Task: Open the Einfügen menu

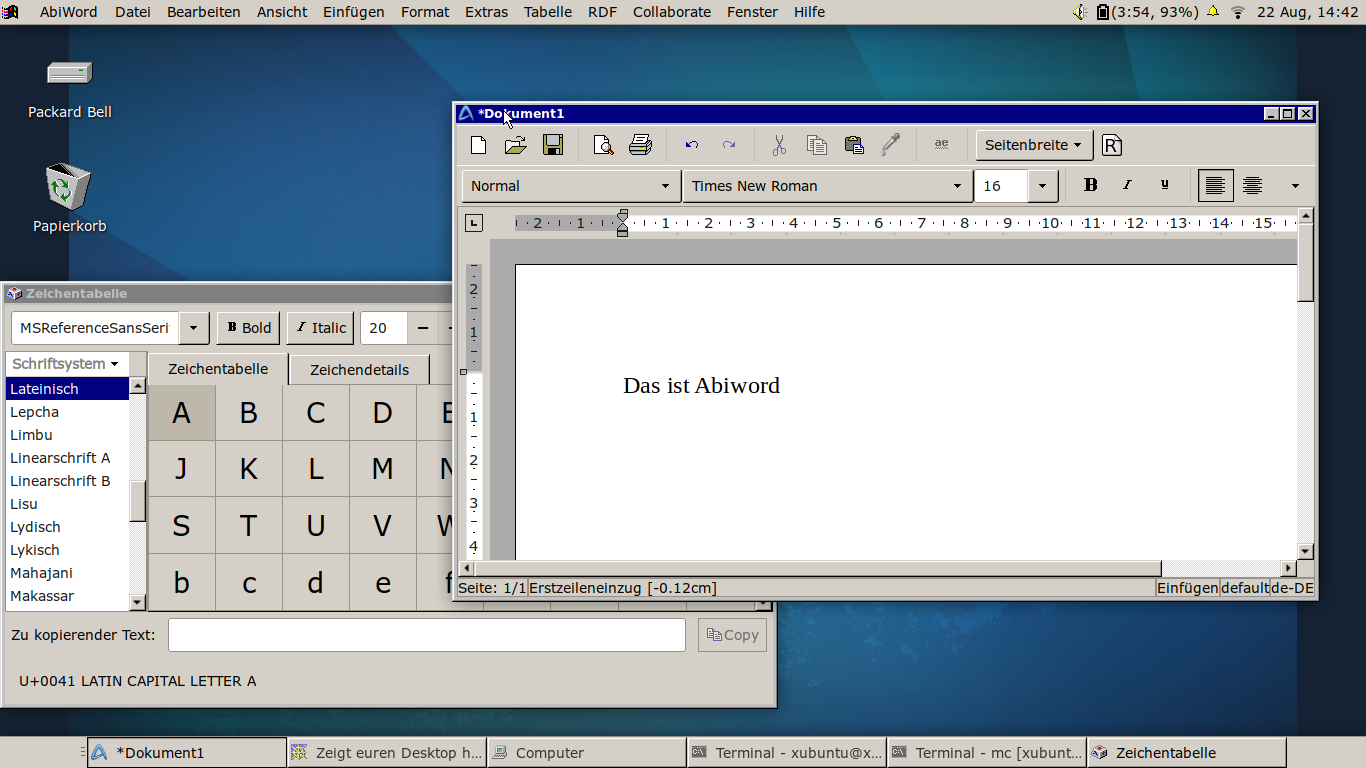Action: [x=354, y=12]
